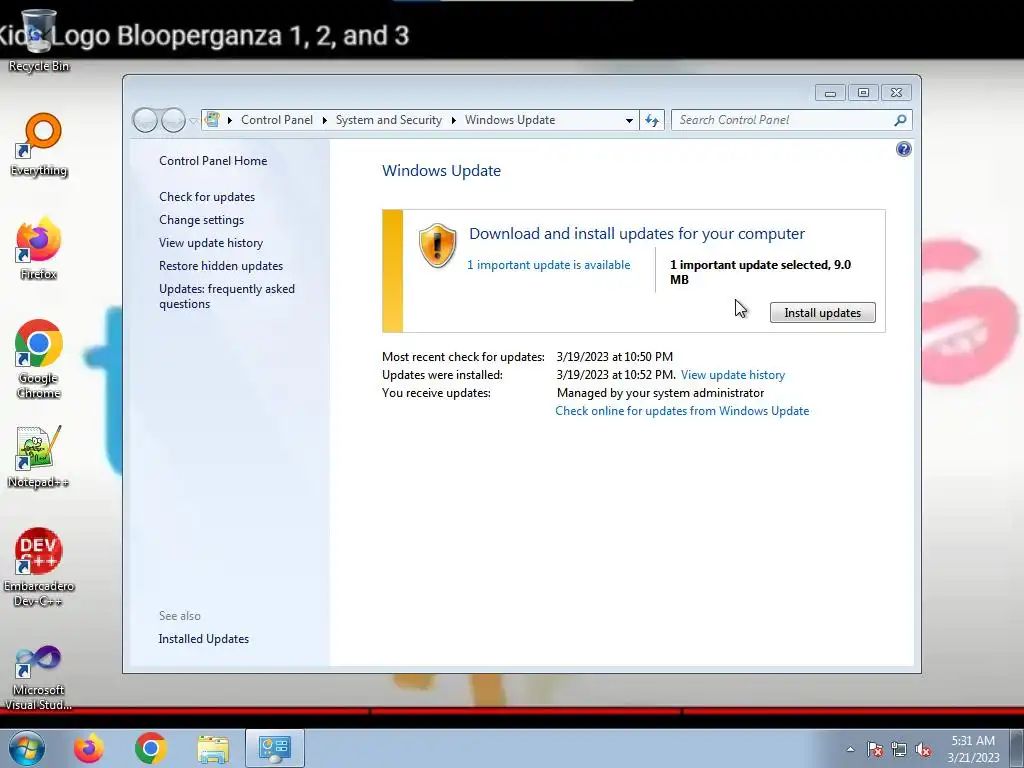Image resolution: width=1024 pixels, height=768 pixels.
Task: Click the address bar Control Panel icon
Action: [212, 120]
